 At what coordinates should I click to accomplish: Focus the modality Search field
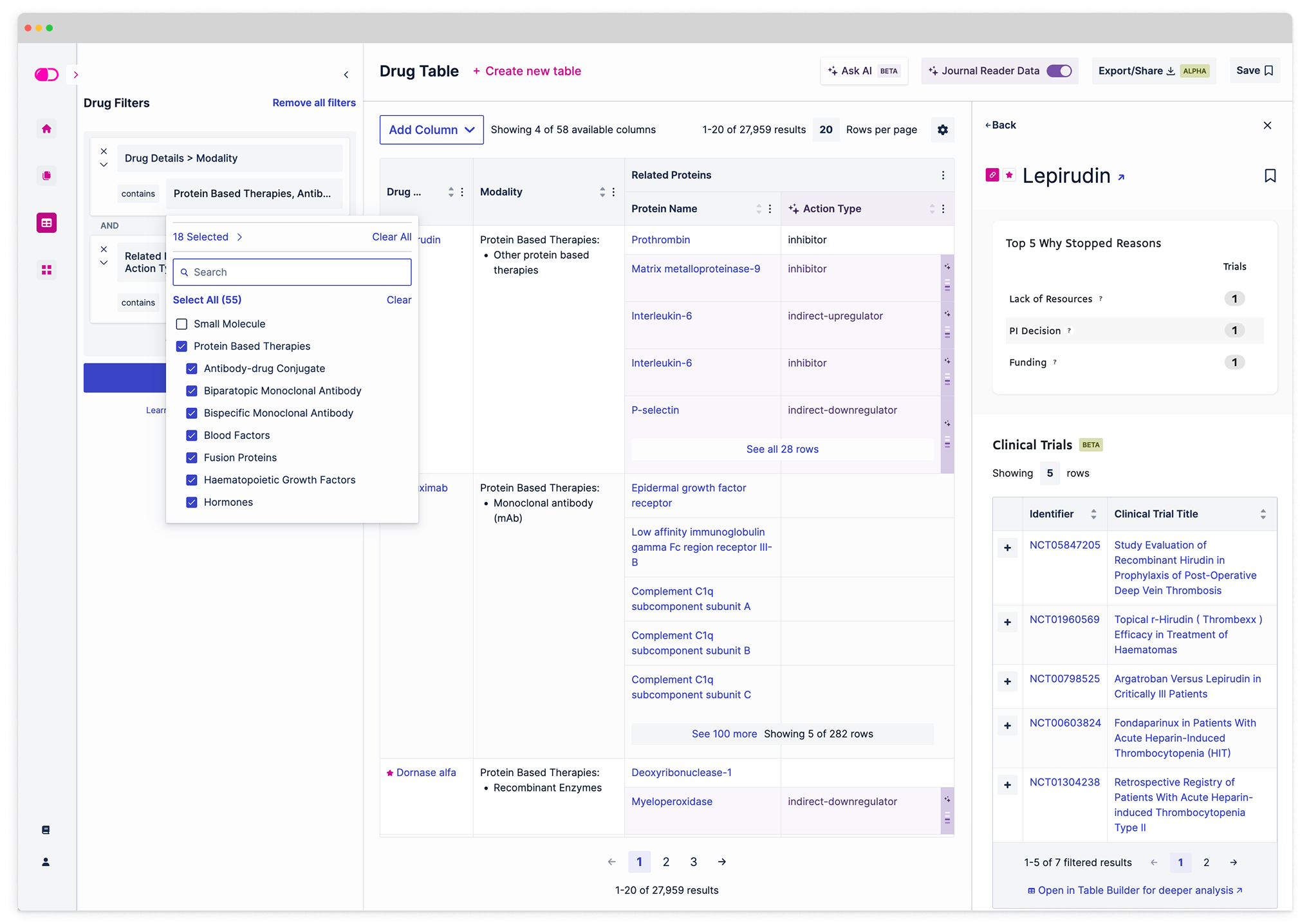[292, 272]
